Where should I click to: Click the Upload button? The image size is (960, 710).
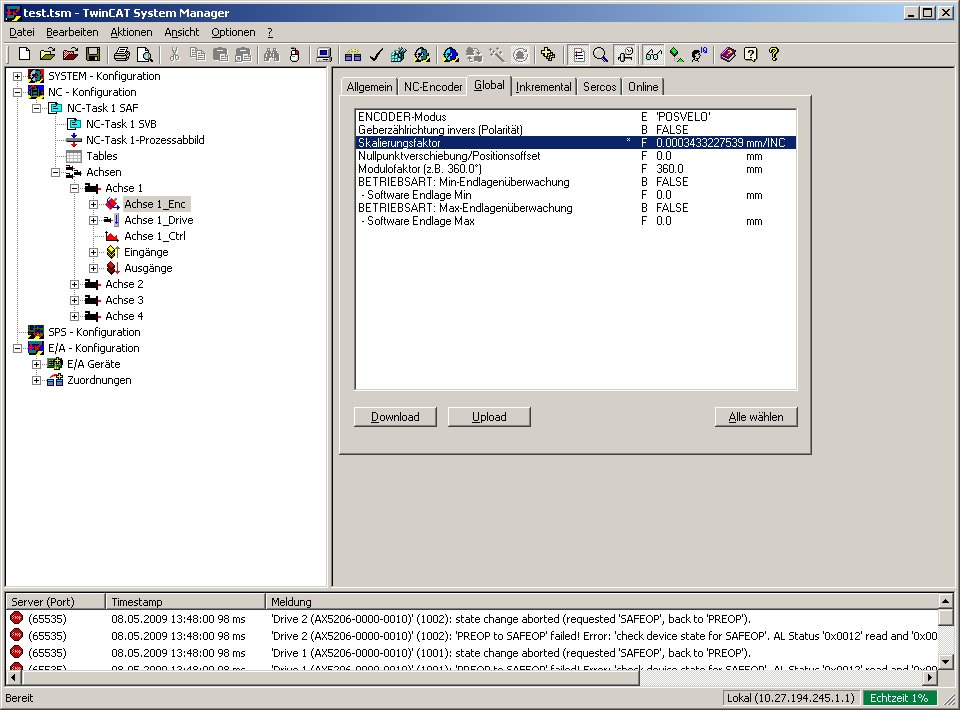coord(489,417)
